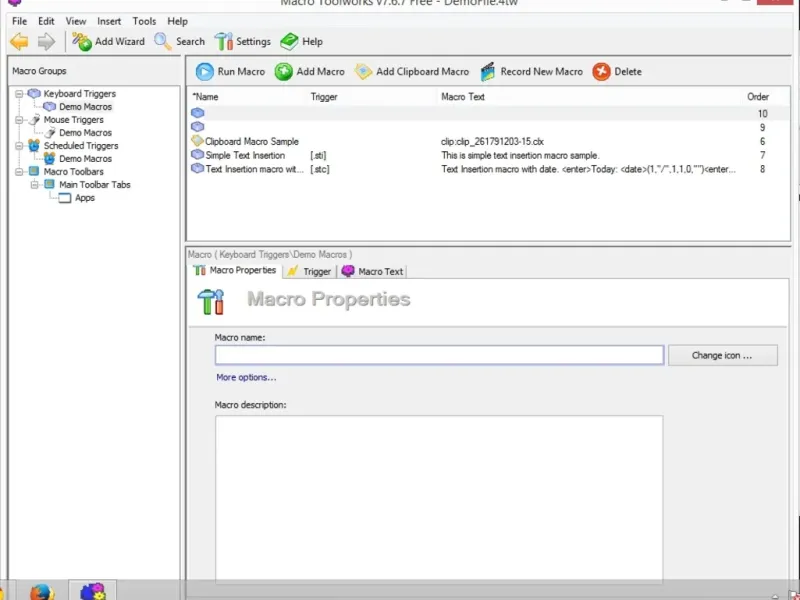Collapse the Keyboard Triggers tree node
Screen dimensions: 800x600
click(x=19, y=94)
